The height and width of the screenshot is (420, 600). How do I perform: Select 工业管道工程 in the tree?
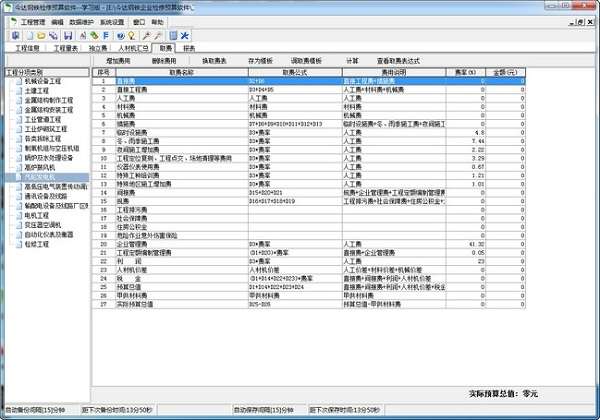tap(43, 119)
